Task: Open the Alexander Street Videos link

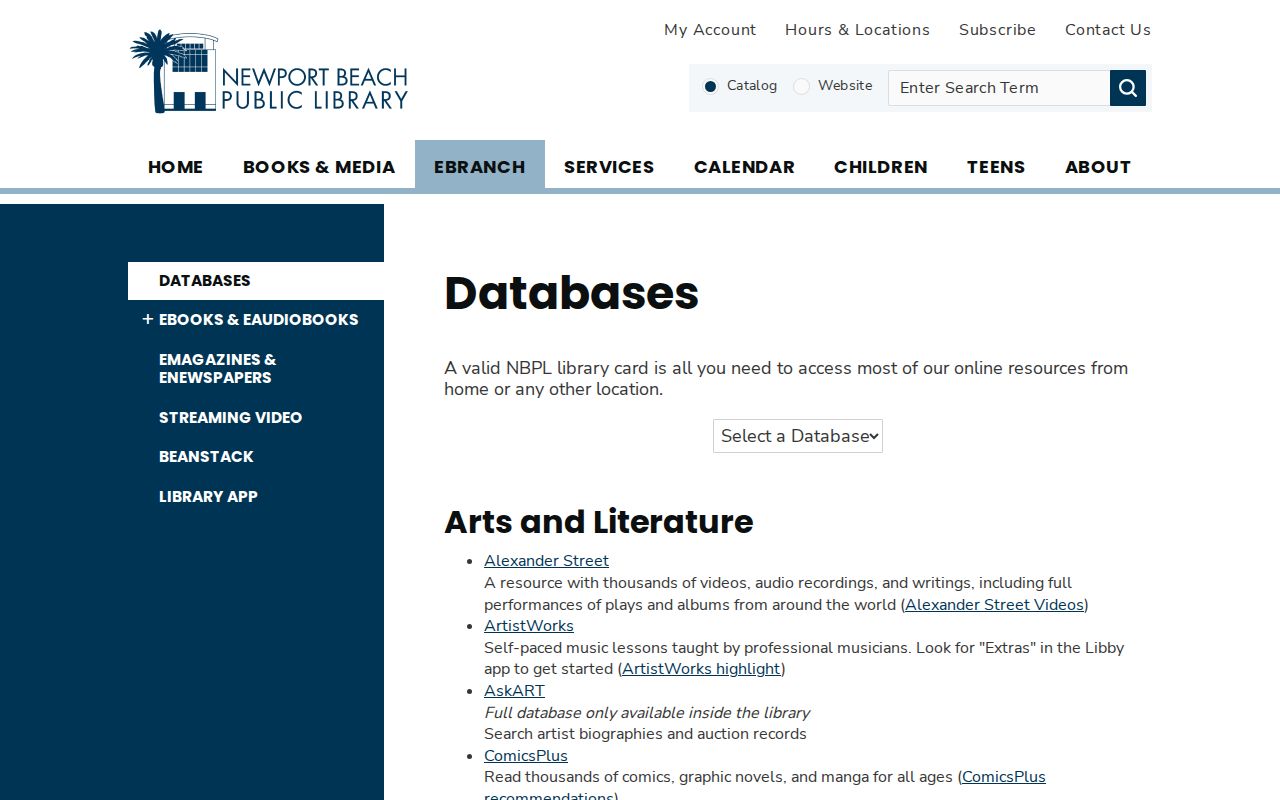Action: coord(994,605)
